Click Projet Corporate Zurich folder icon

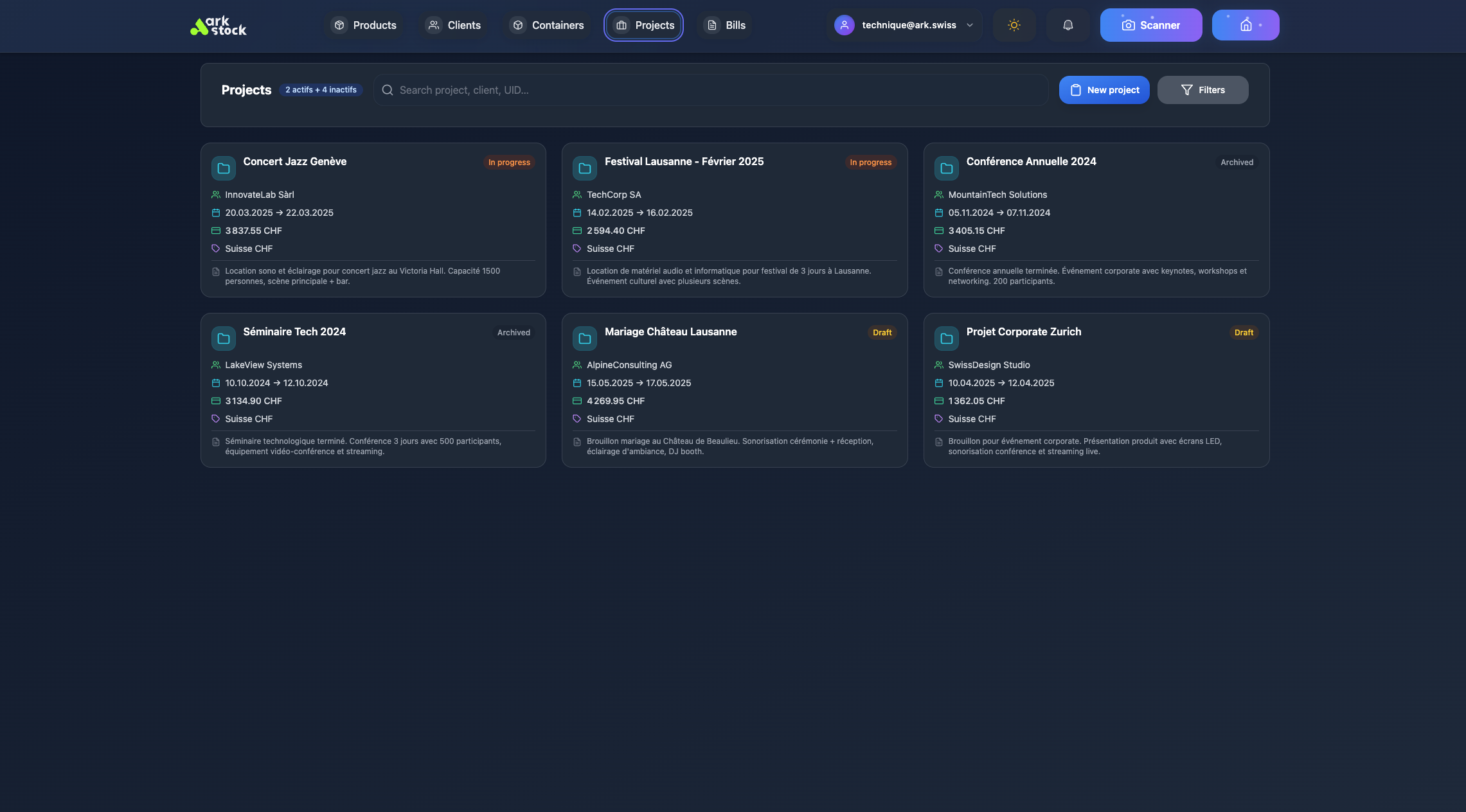click(946, 339)
